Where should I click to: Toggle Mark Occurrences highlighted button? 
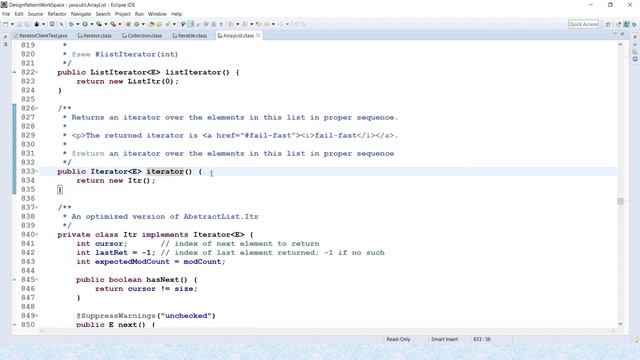(190, 24)
